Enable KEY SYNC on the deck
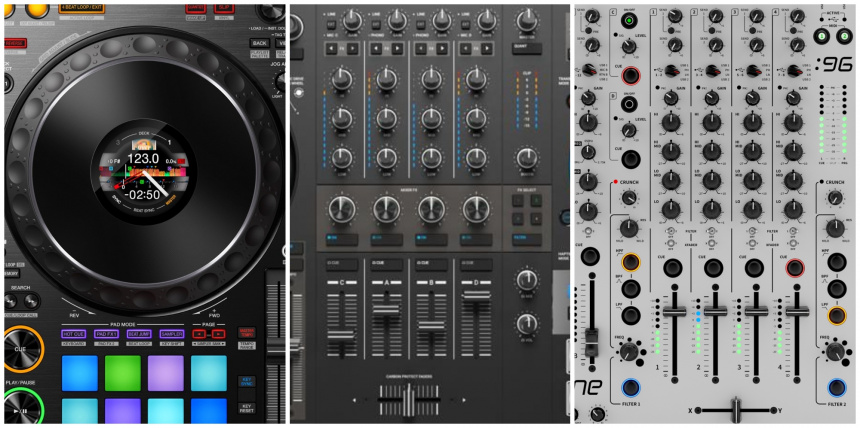860x428 pixels. (x=246, y=382)
